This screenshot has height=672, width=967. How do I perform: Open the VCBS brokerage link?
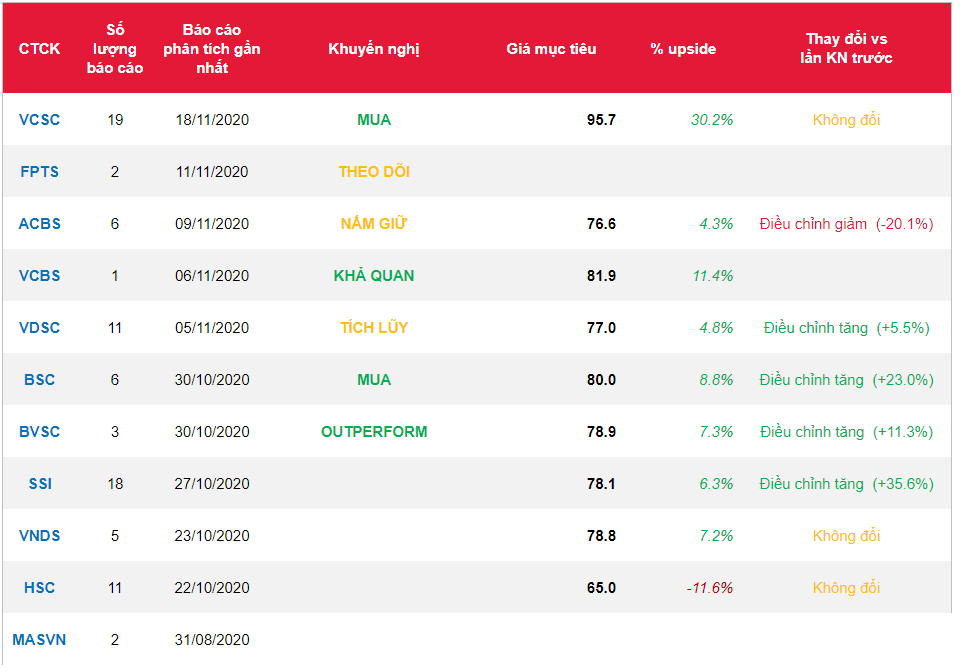coord(39,276)
